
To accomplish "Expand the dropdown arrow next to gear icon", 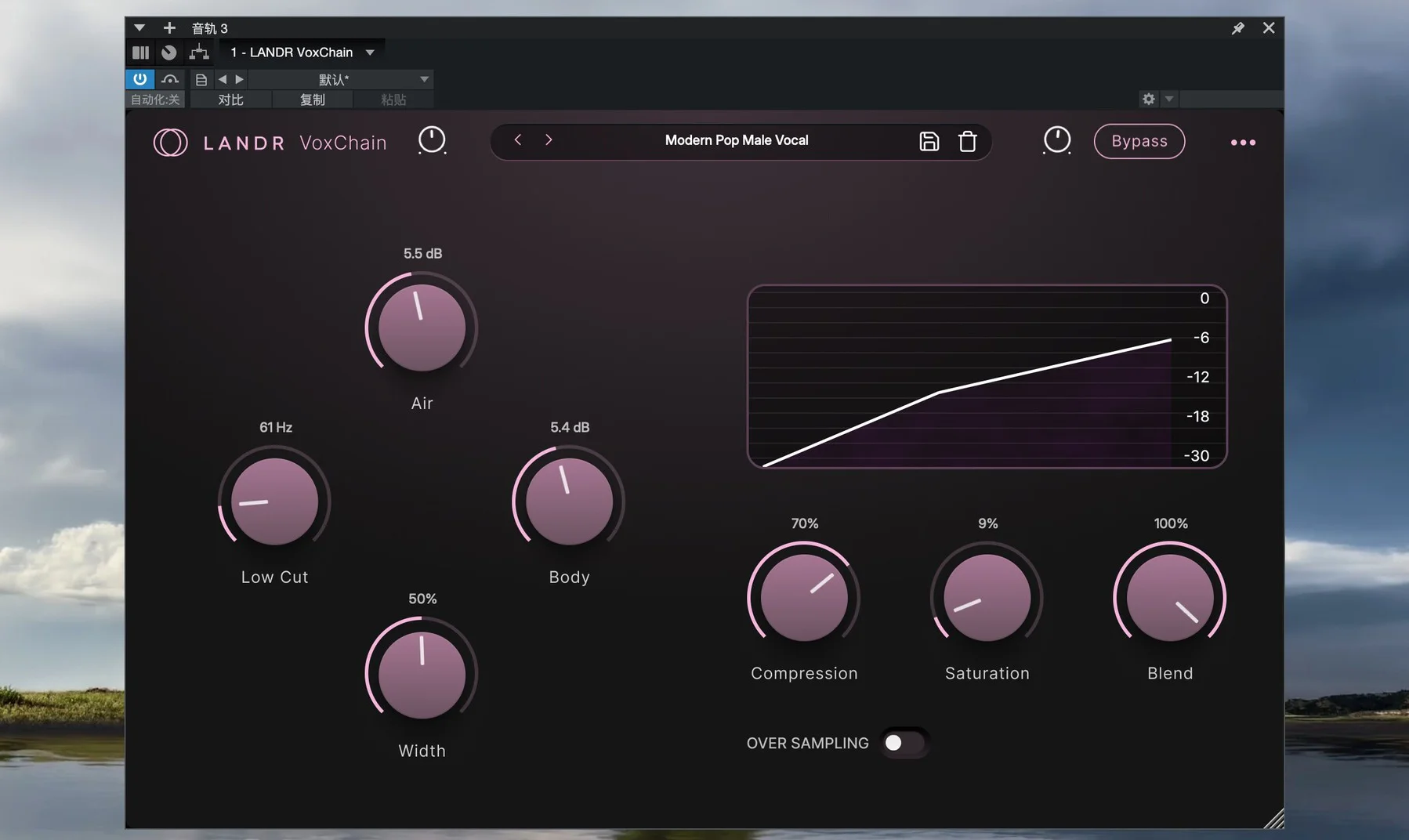I will 1168,99.
